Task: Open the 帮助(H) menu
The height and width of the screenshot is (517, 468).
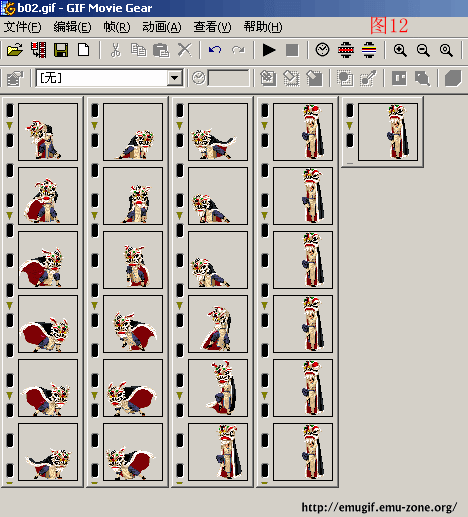Action: pyautogui.click(x=263, y=27)
